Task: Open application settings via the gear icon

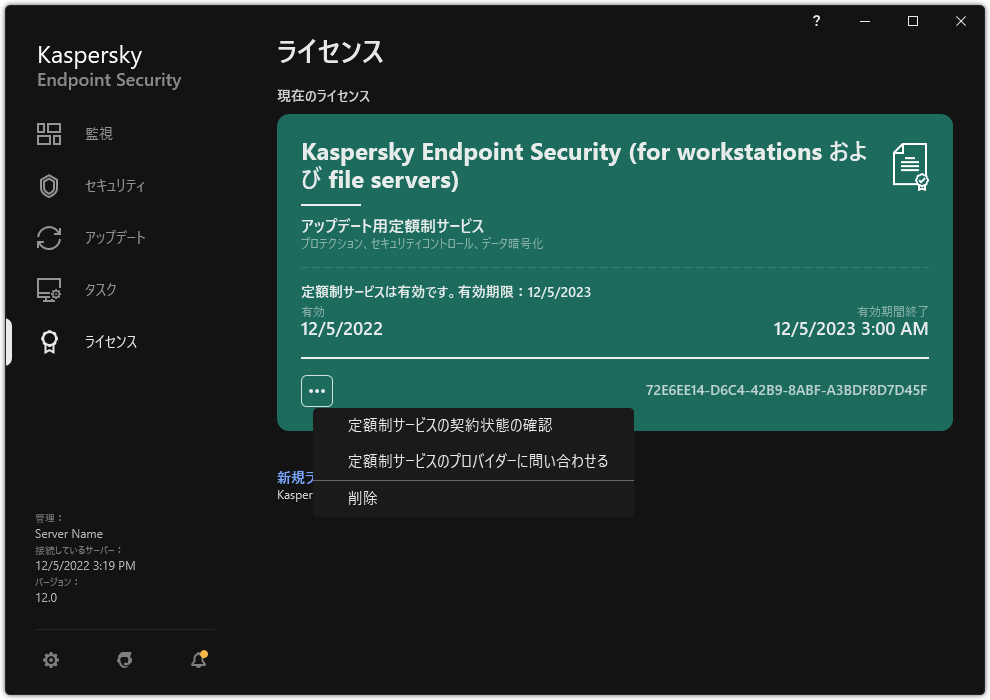Action: click(x=50, y=660)
